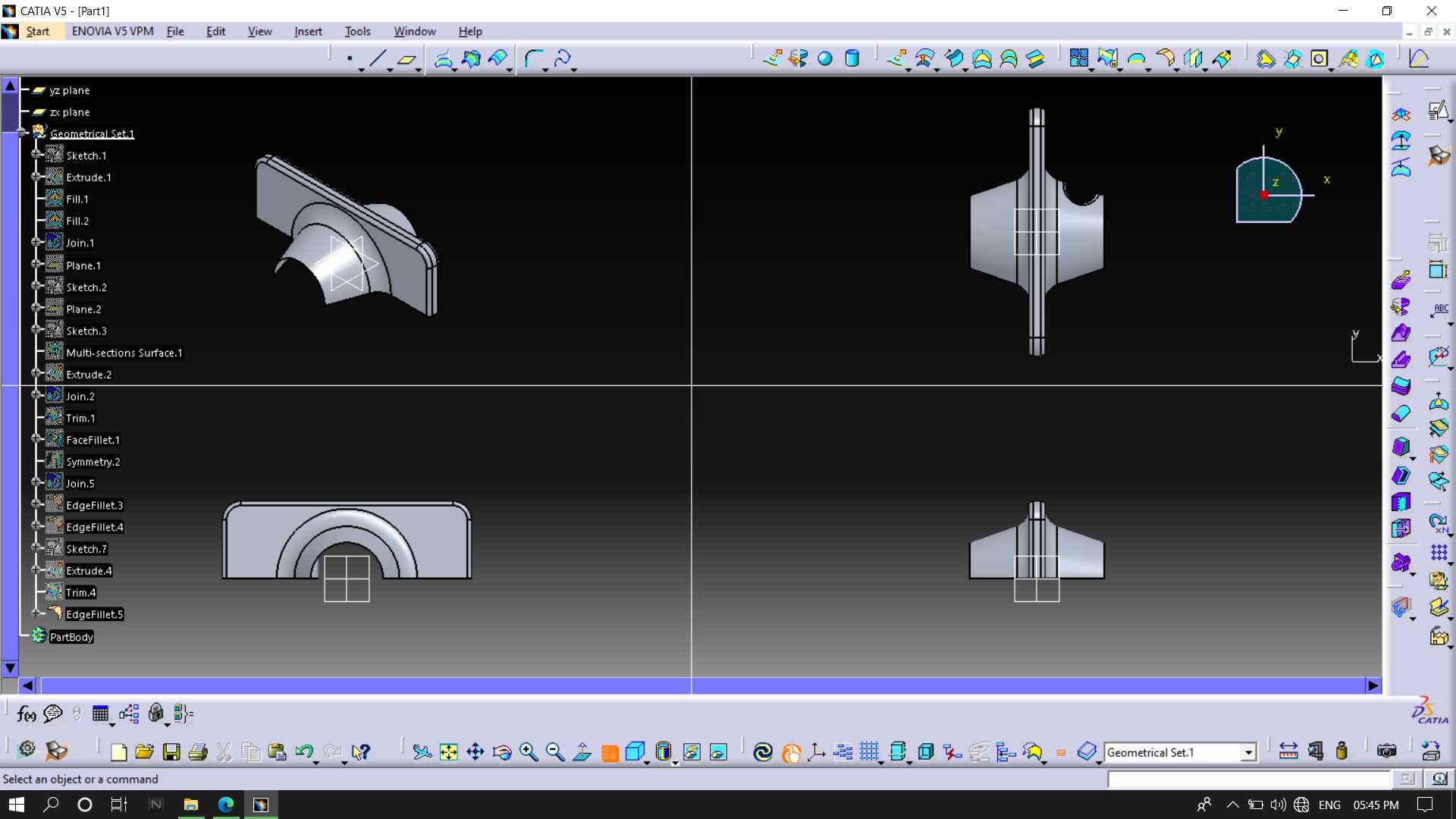Expand the Plane.1 tree node

tap(36, 264)
